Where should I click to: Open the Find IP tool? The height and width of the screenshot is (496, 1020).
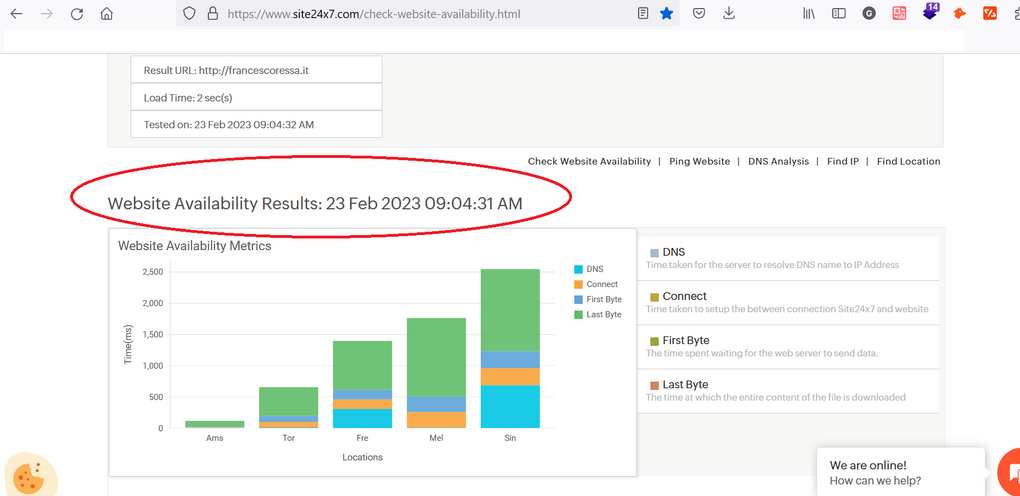coord(843,161)
